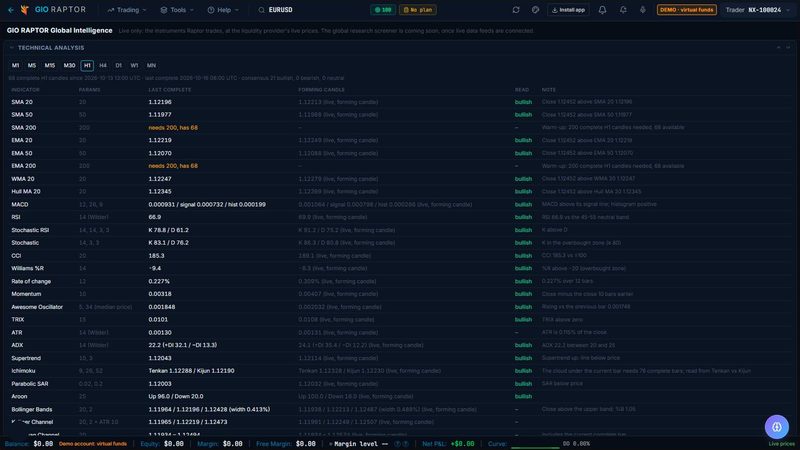Click the RSI value 66.9
This screenshot has height=450, width=800.
pos(155,217)
